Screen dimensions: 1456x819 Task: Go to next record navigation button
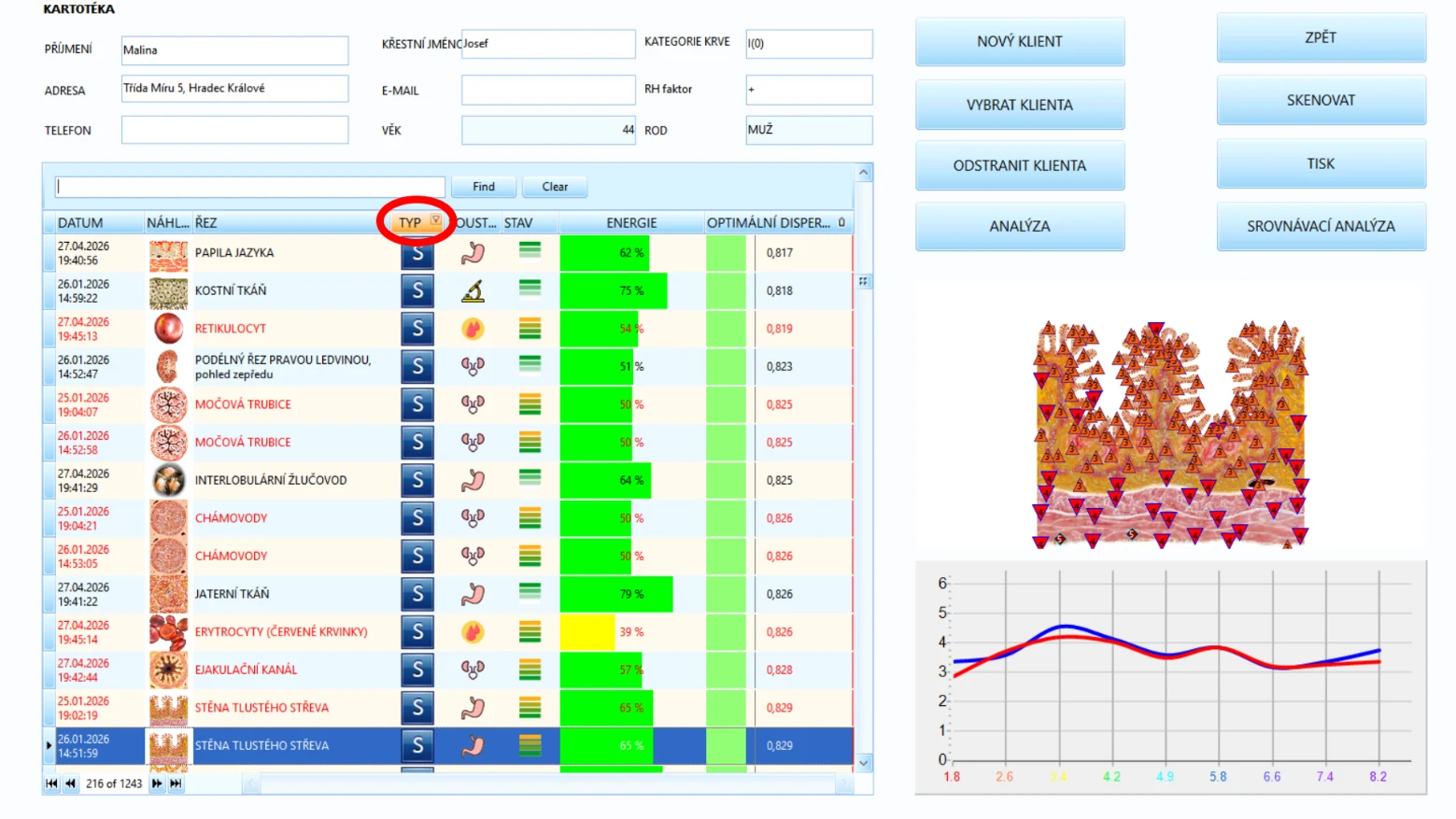coord(157,784)
